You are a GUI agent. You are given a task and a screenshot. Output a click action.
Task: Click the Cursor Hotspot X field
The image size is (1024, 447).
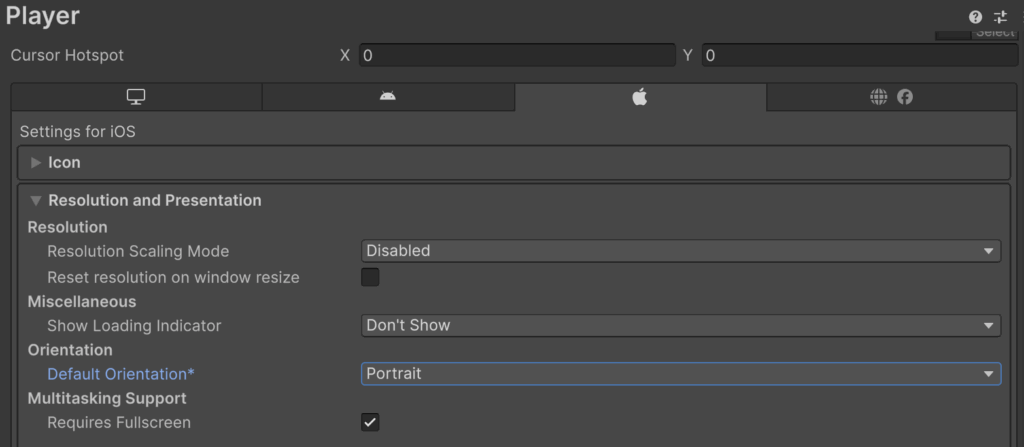point(517,56)
